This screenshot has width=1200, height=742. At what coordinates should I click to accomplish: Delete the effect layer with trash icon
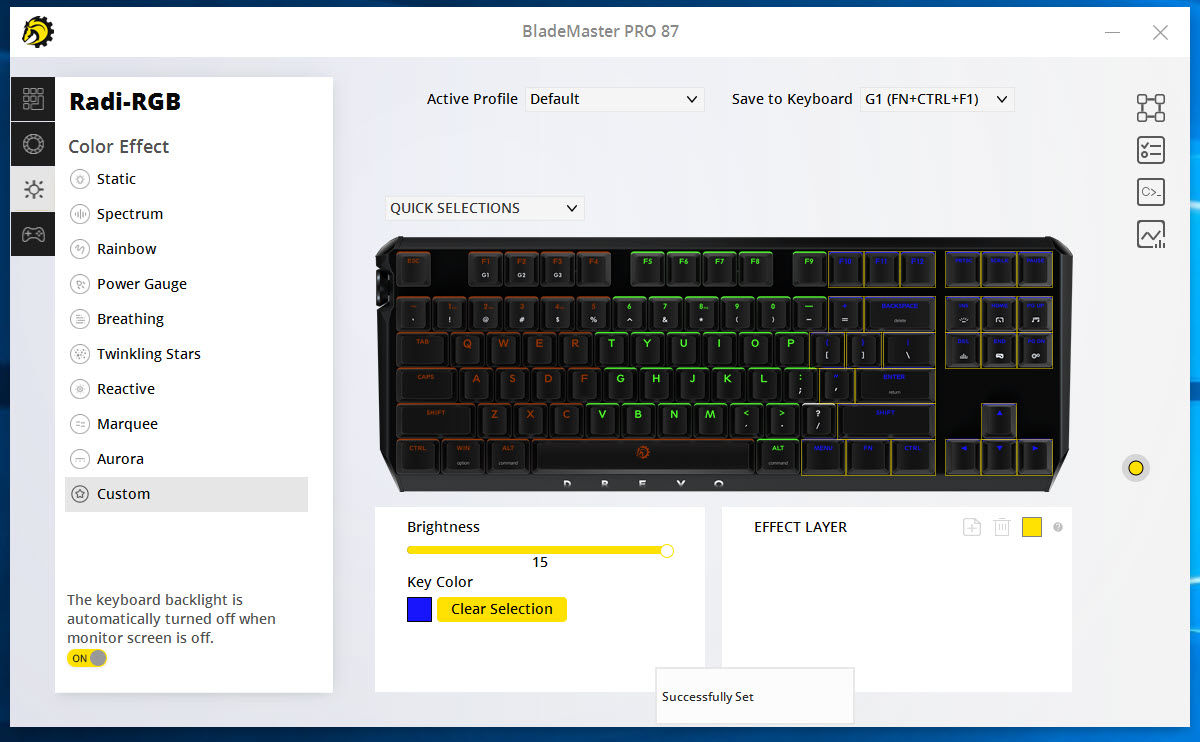point(1002,527)
